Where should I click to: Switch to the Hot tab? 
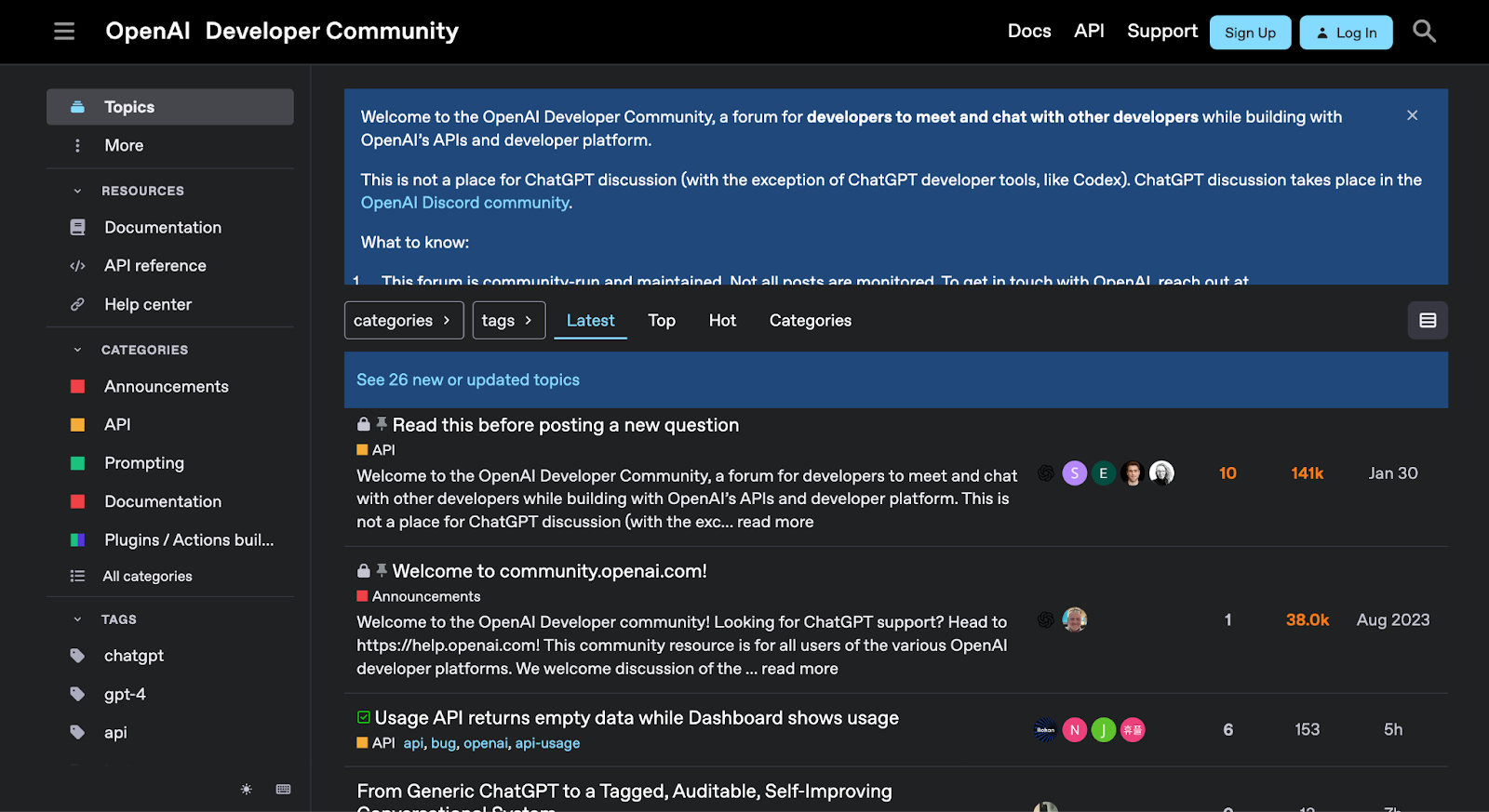point(722,321)
